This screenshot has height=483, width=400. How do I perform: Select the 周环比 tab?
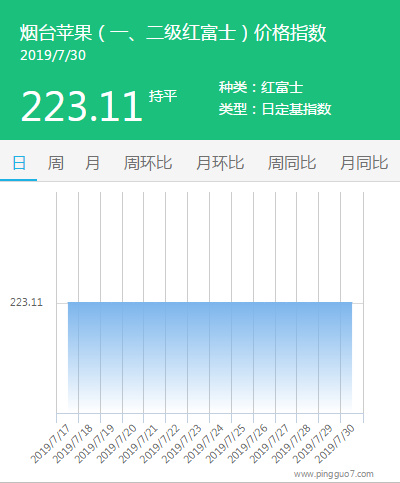tap(148, 163)
